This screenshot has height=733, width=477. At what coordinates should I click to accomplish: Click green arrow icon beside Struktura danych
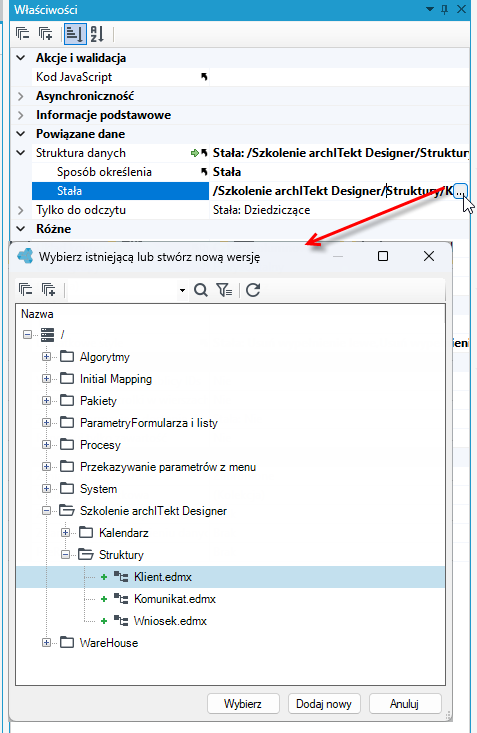195,153
